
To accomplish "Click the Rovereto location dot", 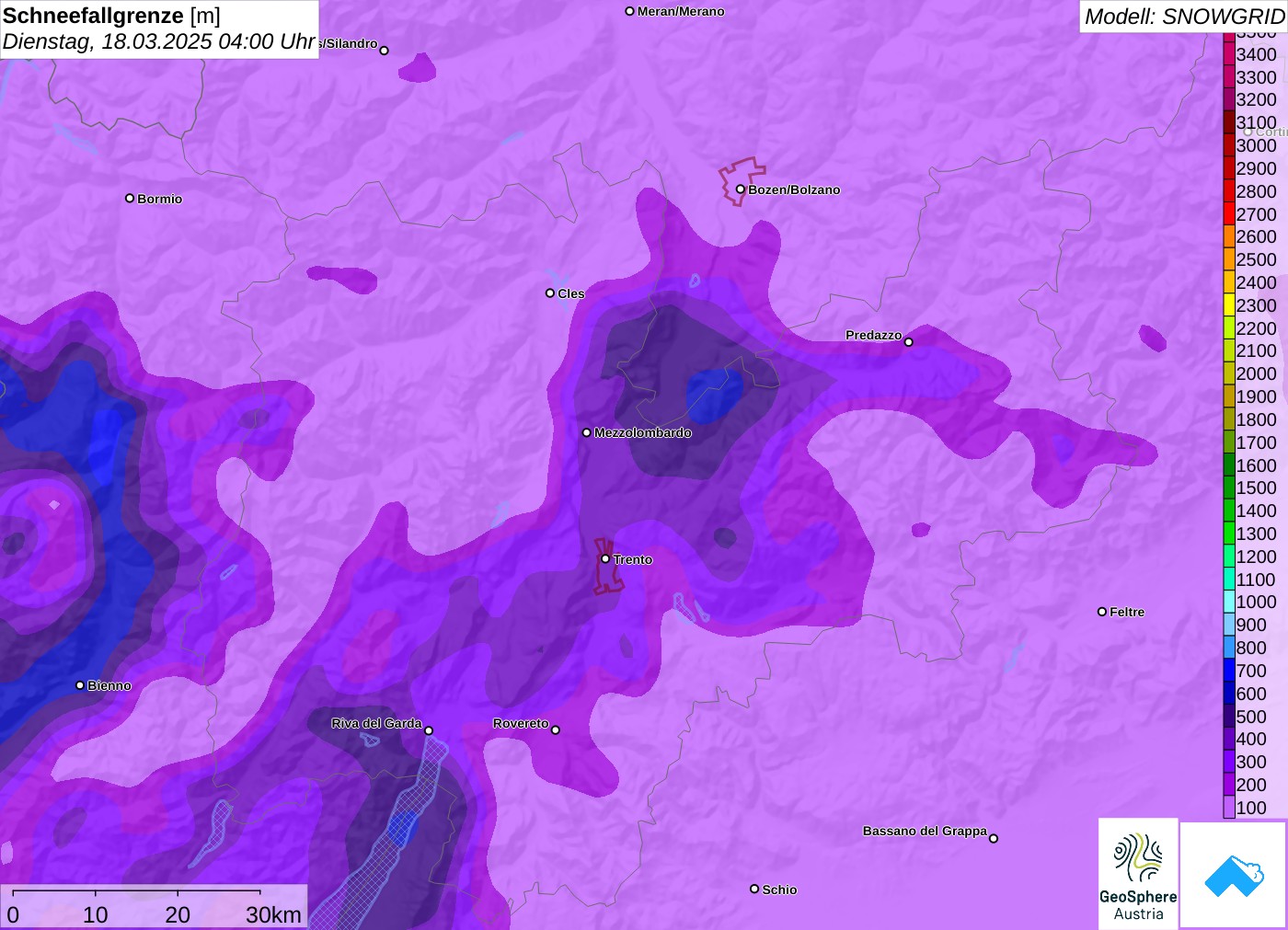I will [x=556, y=730].
